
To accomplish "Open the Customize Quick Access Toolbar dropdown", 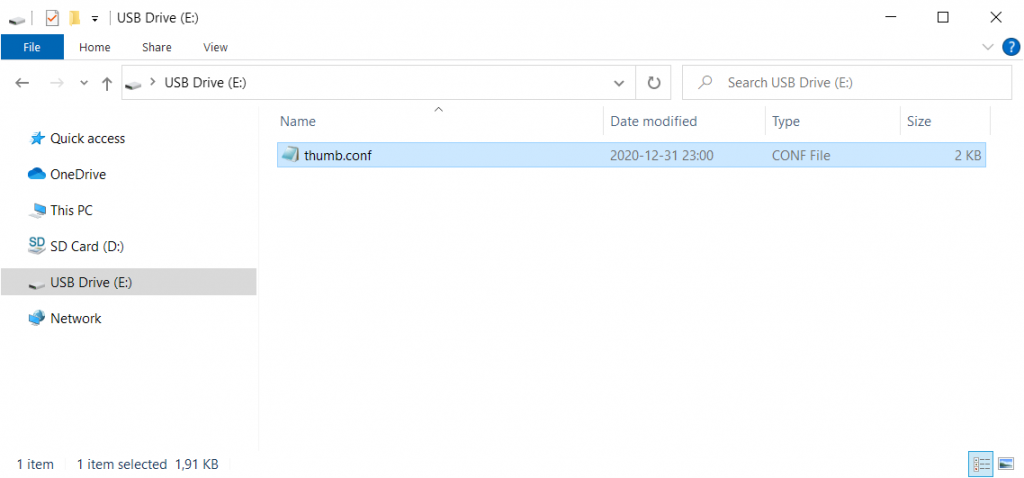I will coord(95,19).
